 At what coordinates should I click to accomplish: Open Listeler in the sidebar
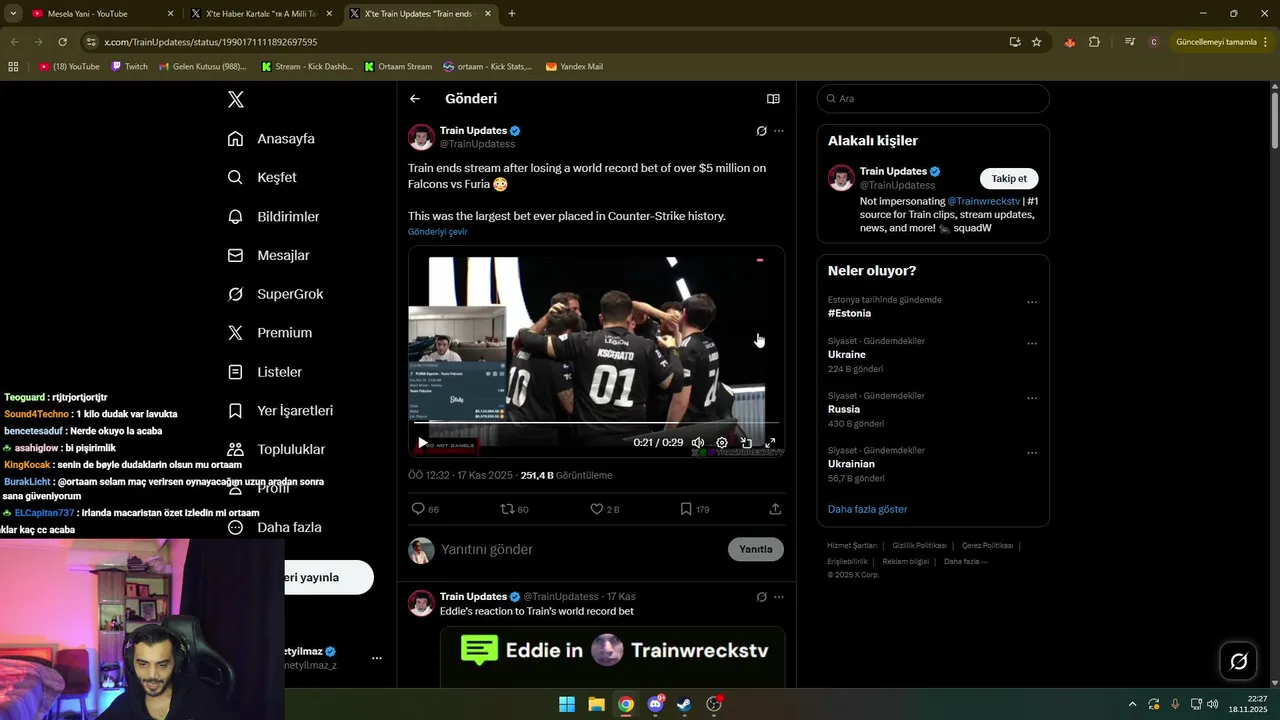click(264, 372)
